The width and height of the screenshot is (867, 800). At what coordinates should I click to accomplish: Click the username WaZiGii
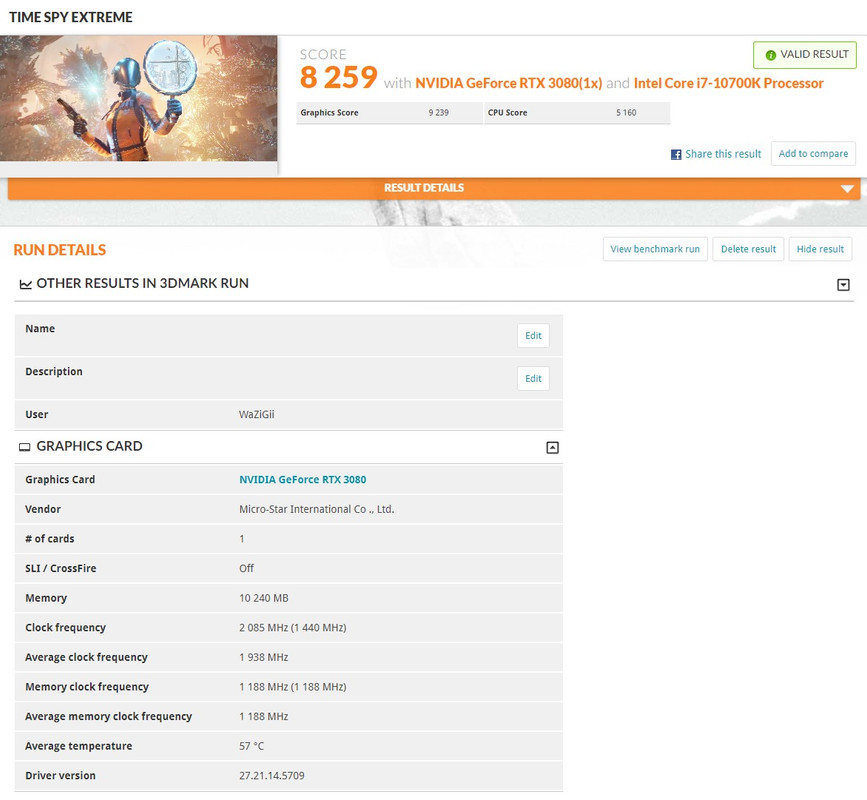pos(256,415)
